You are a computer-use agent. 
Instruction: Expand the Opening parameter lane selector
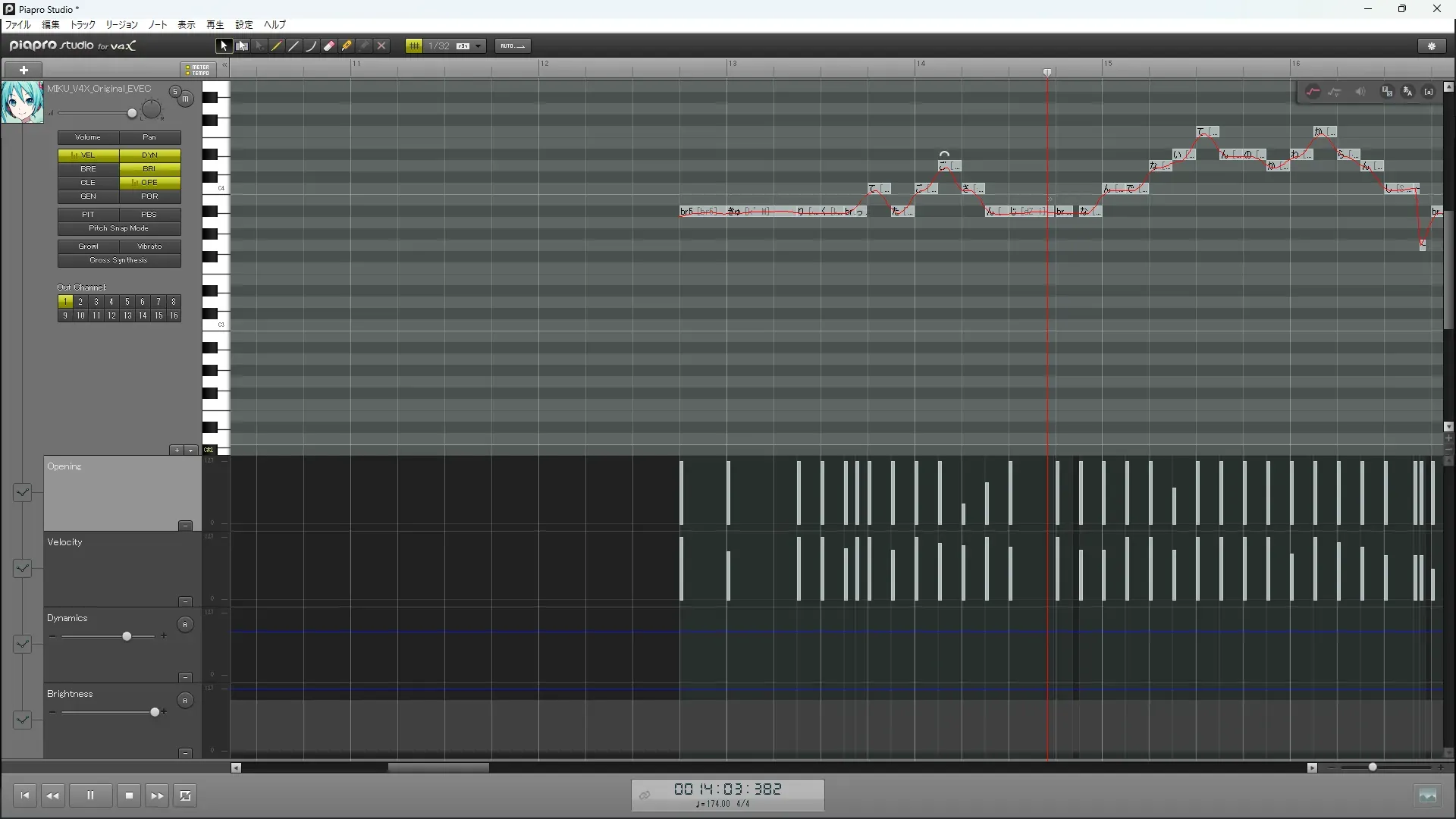click(22, 493)
